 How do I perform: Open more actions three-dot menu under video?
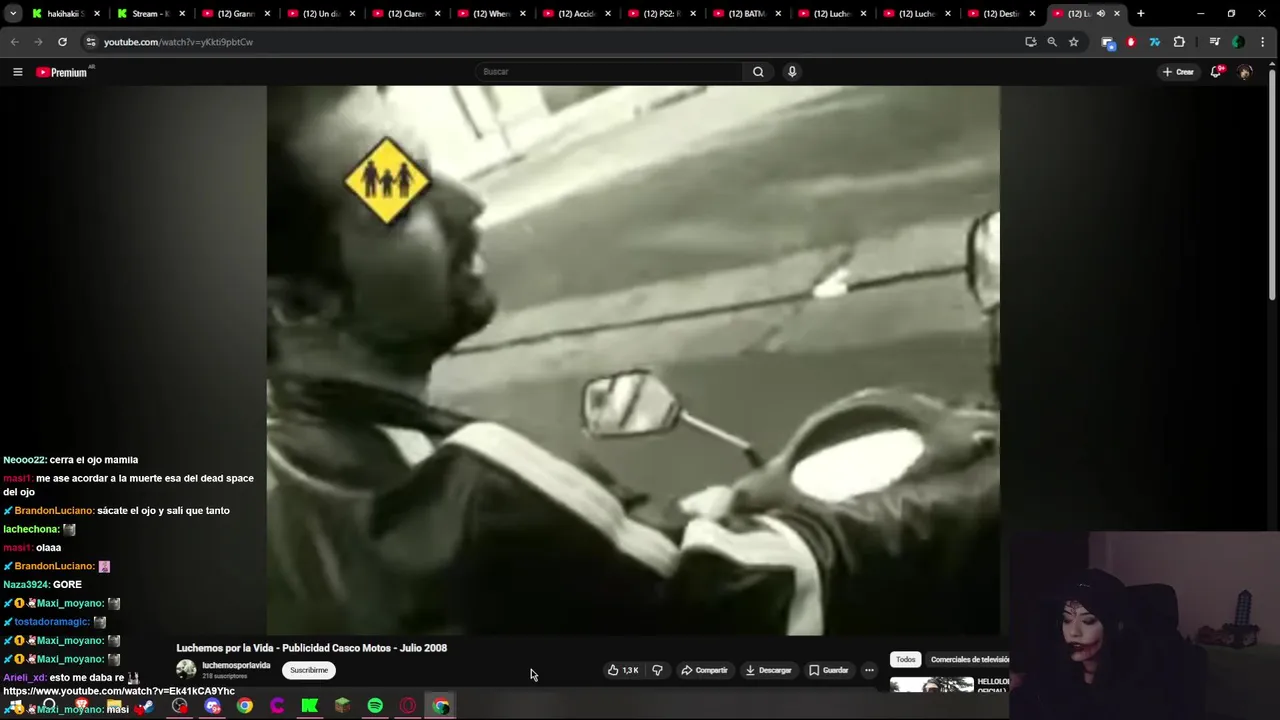(869, 670)
